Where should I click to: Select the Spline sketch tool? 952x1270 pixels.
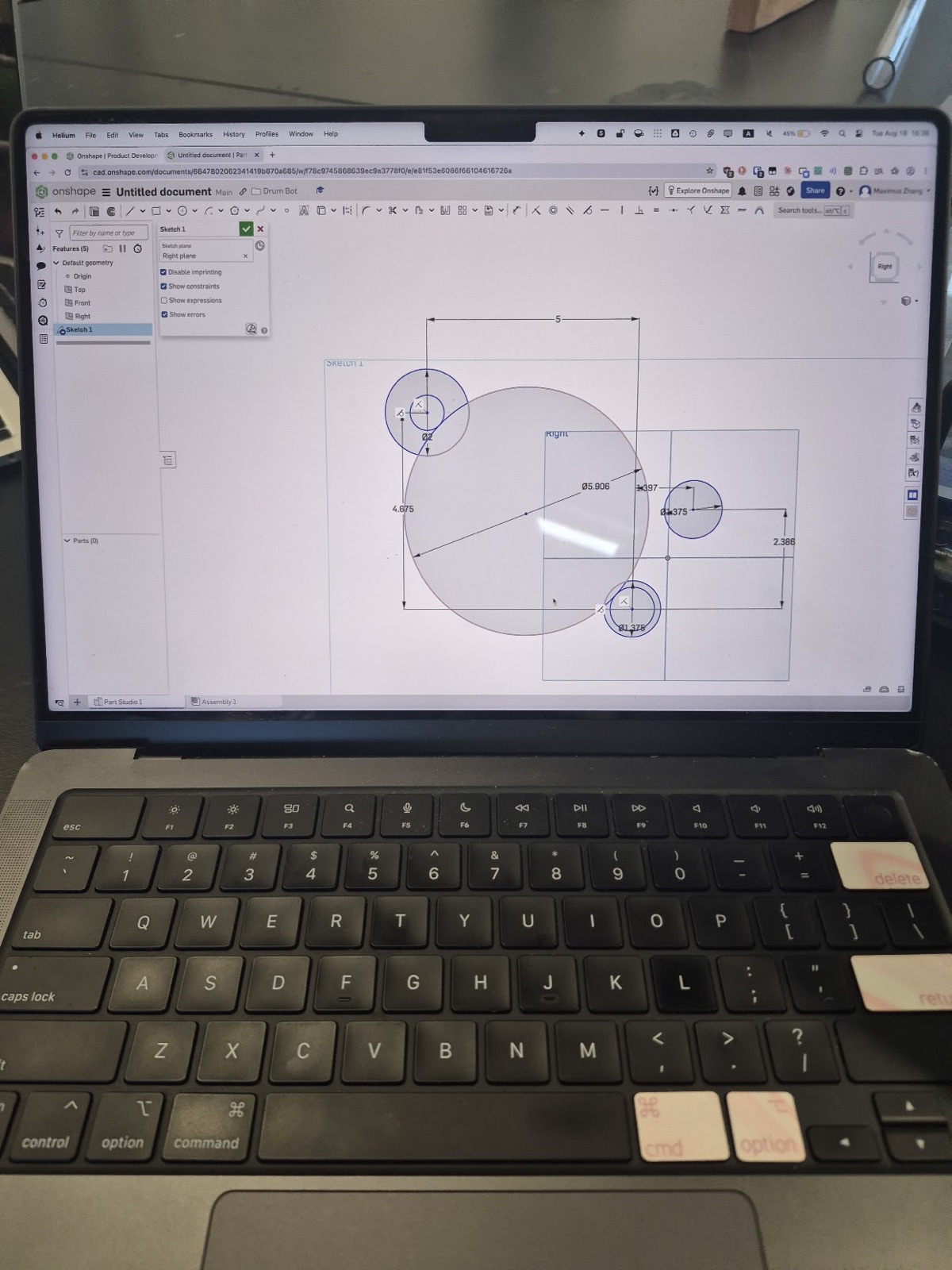click(260, 211)
